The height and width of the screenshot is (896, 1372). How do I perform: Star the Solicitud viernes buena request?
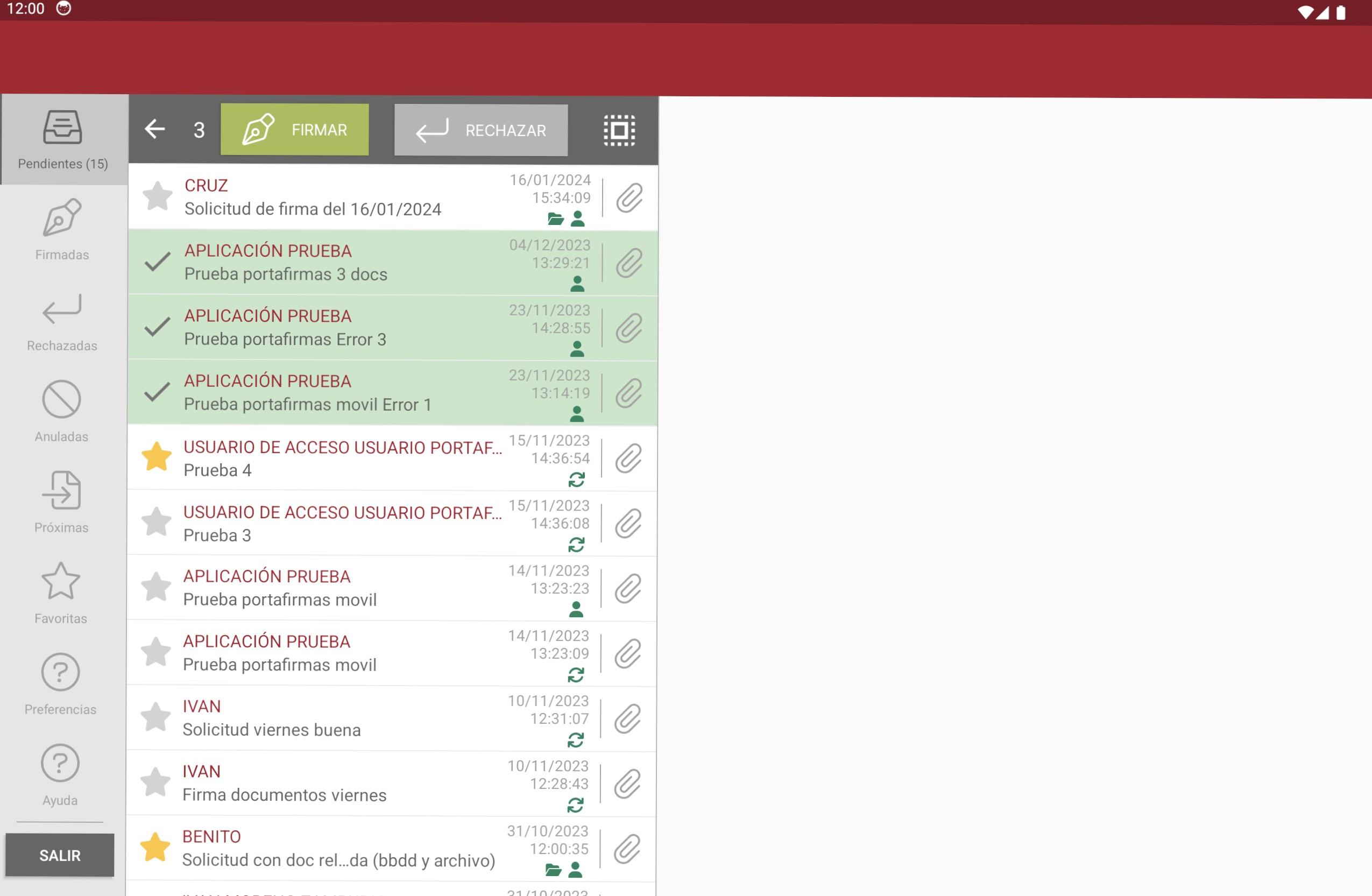click(155, 717)
